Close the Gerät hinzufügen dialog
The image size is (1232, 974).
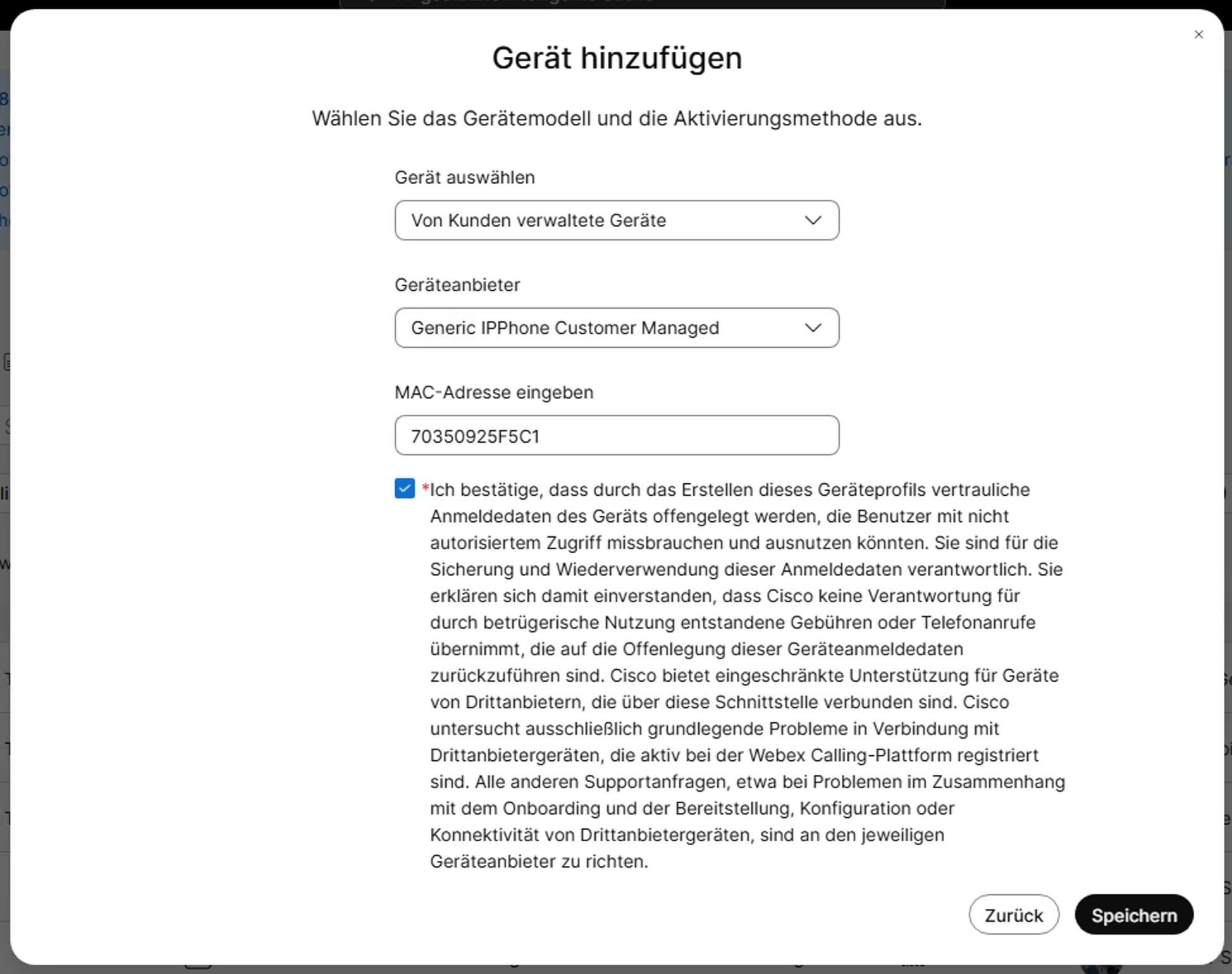[x=1198, y=35]
